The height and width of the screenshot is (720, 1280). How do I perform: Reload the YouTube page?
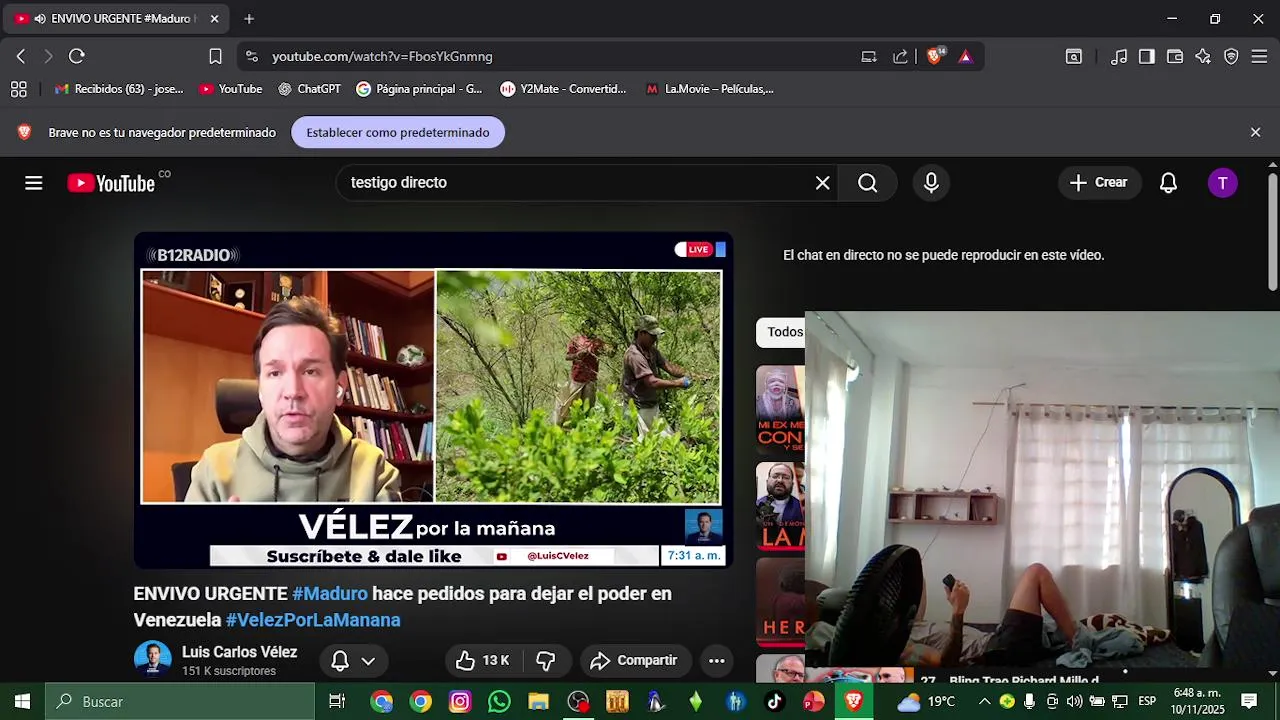click(x=77, y=56)
